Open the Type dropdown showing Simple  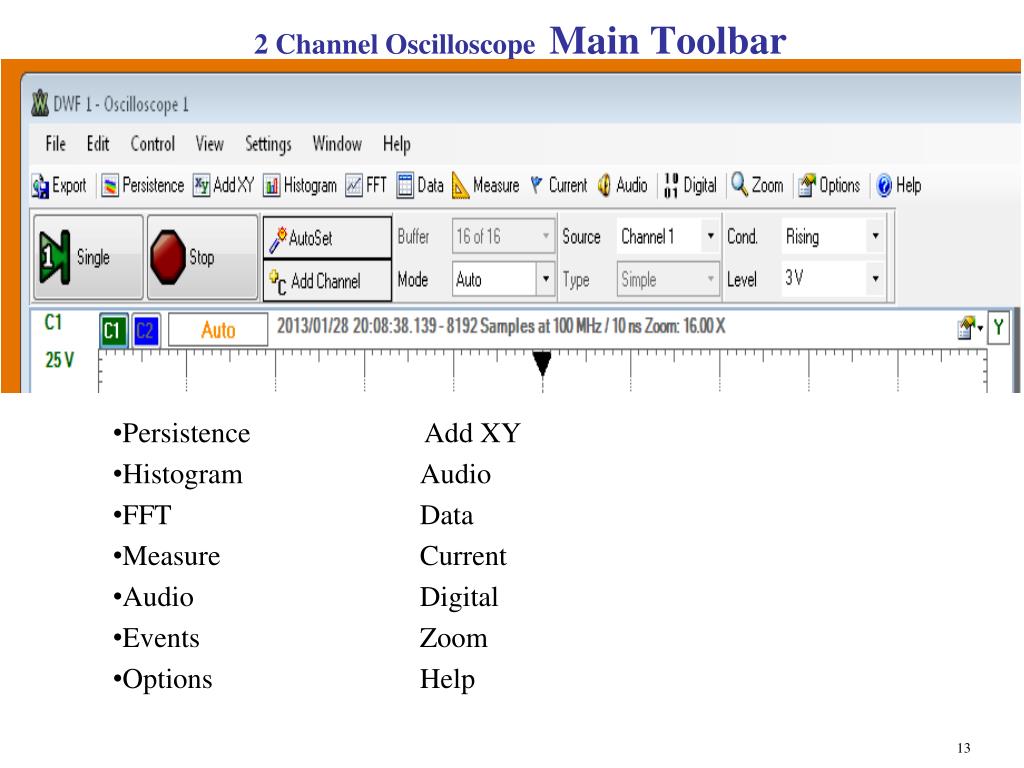click(x=668, y=280)
